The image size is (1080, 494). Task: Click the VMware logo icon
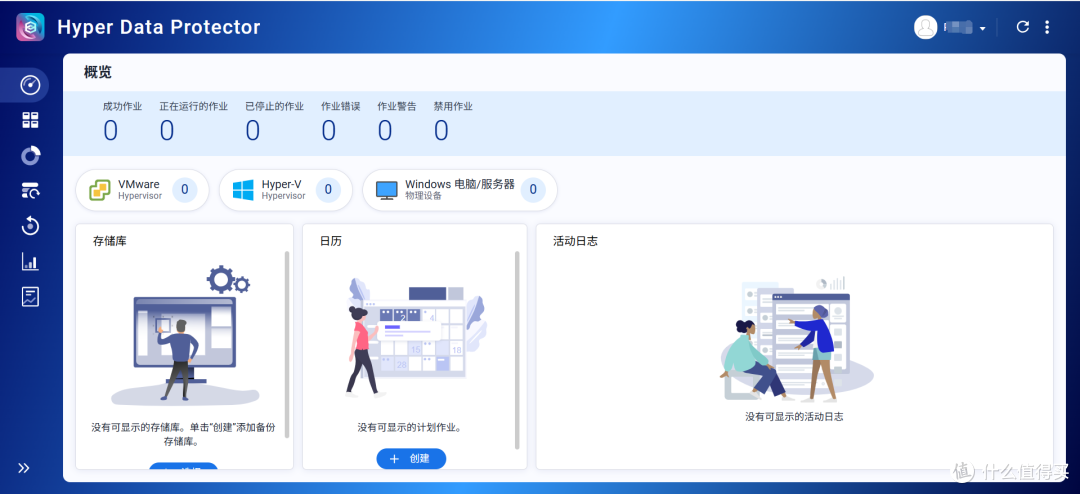point(100,190)
